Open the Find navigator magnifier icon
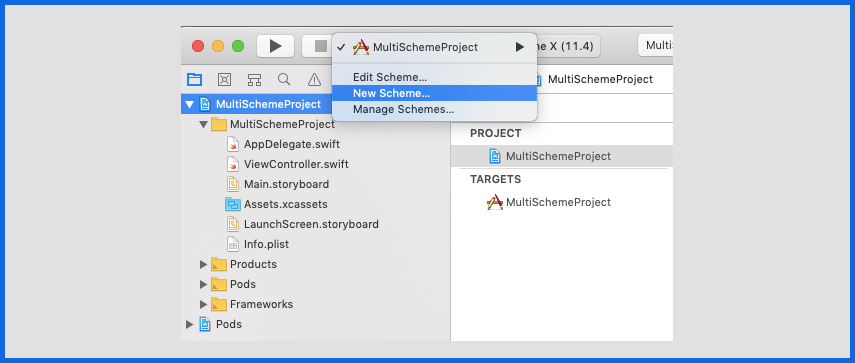This screenshot has height=363, width=855. pyautogui.click(x=284, y=80)
